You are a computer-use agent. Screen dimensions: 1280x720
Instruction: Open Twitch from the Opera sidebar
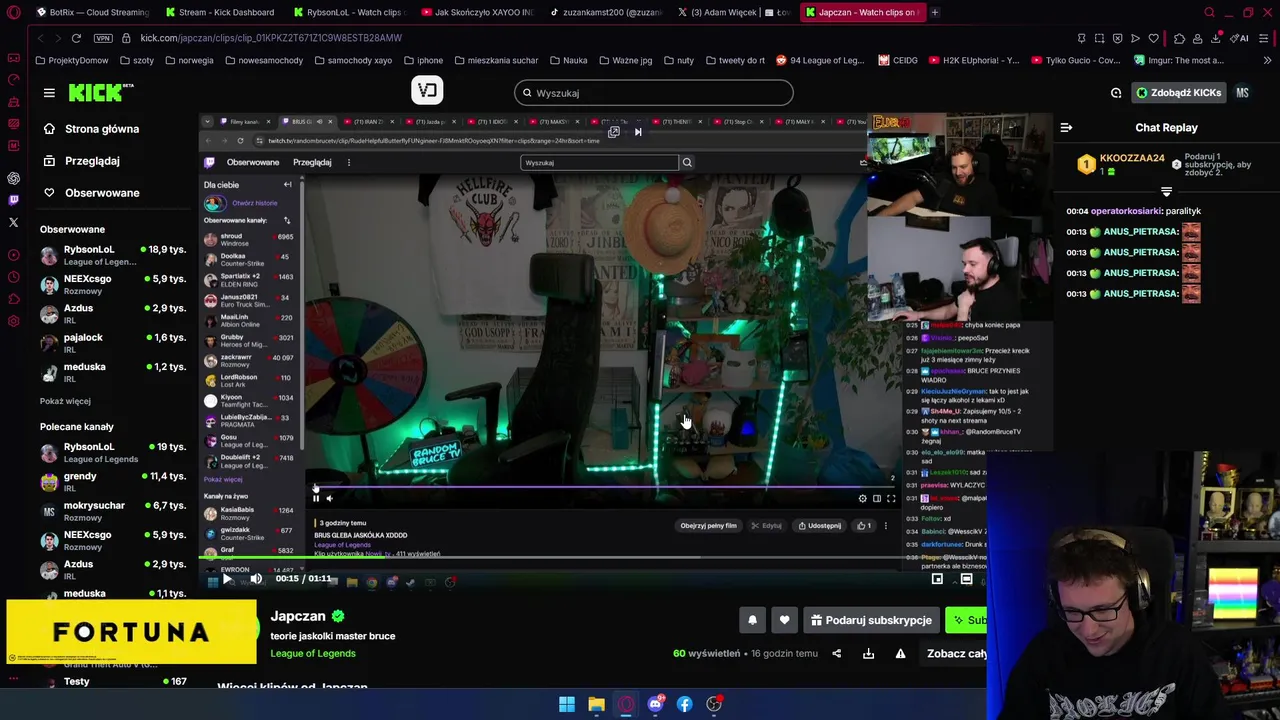[13, 200]
